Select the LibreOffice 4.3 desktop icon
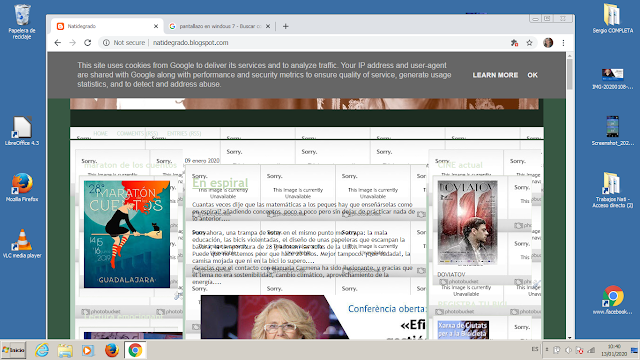This screenshot has height=360, width=640. pyautogui.click(x=22, y=131)
